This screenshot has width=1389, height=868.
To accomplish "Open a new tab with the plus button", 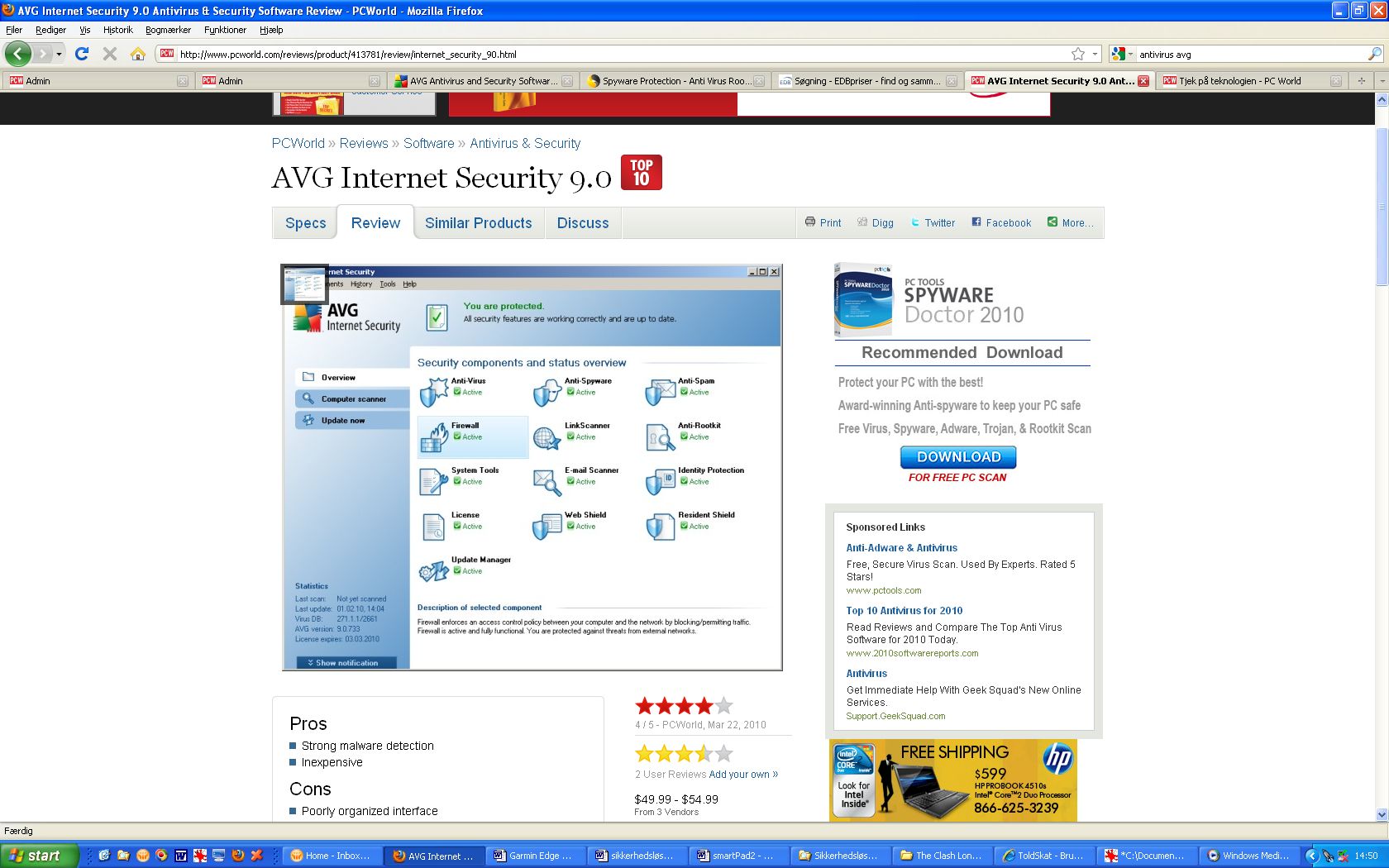I will (1361, 81).
